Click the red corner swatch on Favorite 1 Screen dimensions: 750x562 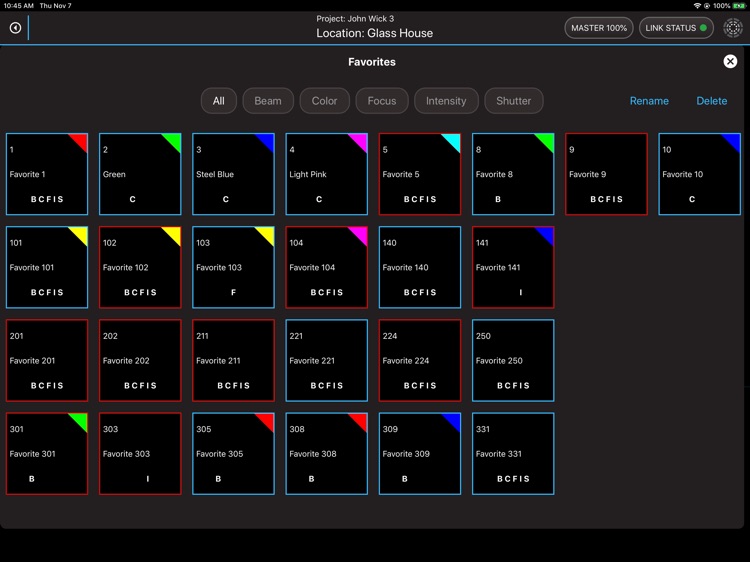80,141
